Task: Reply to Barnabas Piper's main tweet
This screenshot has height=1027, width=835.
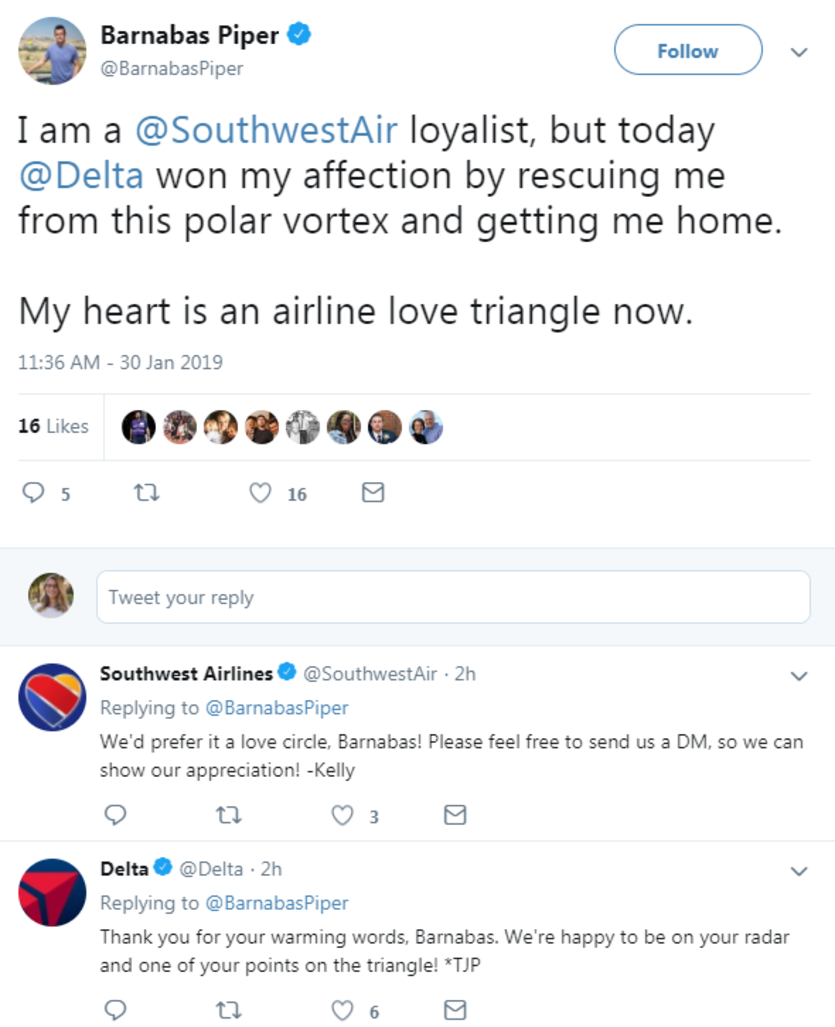Action: click(34, 493)
